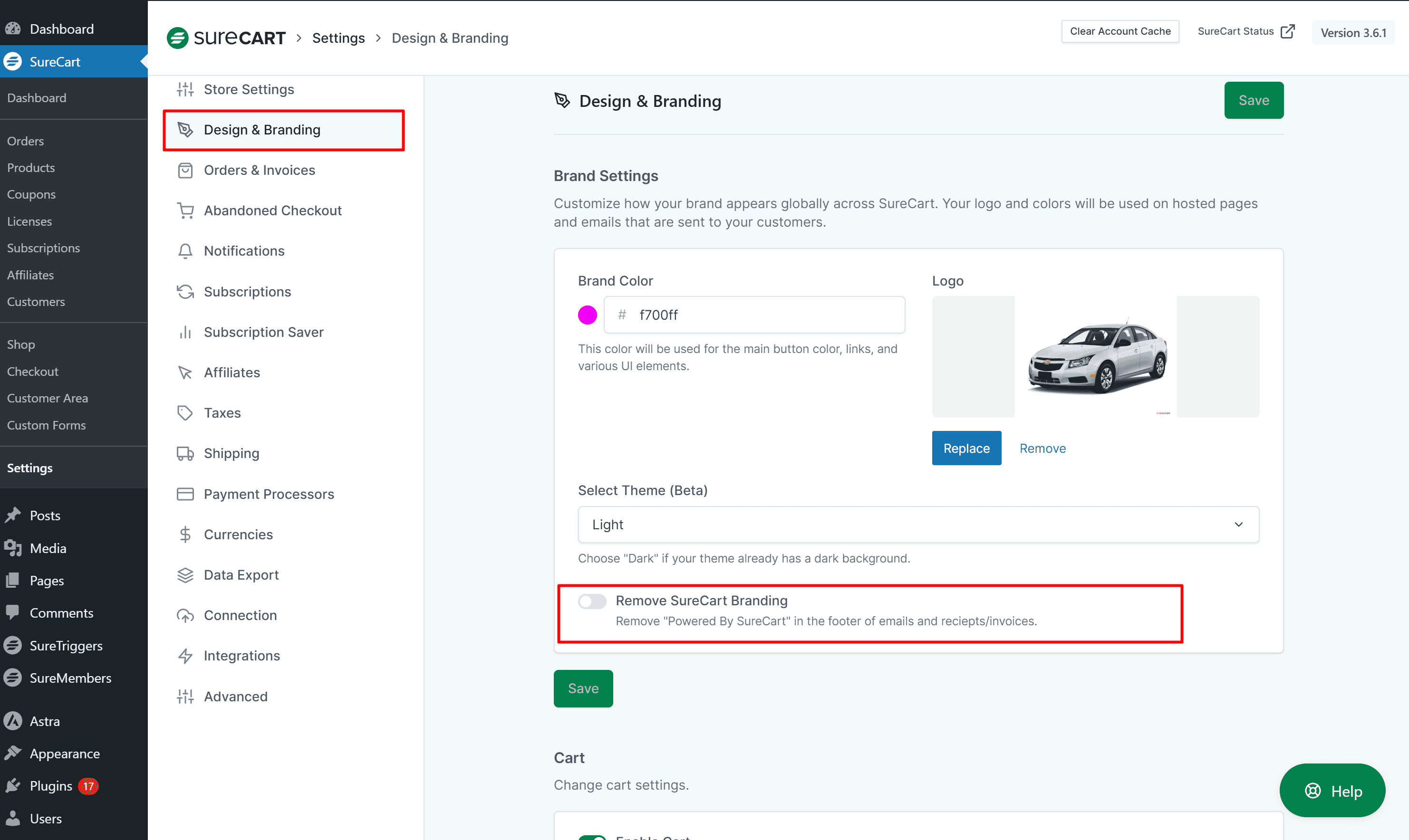1409x840 pixels.
Task: Click the magenta brand color swatch
Action: pyautogui.click(x=587, y=315)
